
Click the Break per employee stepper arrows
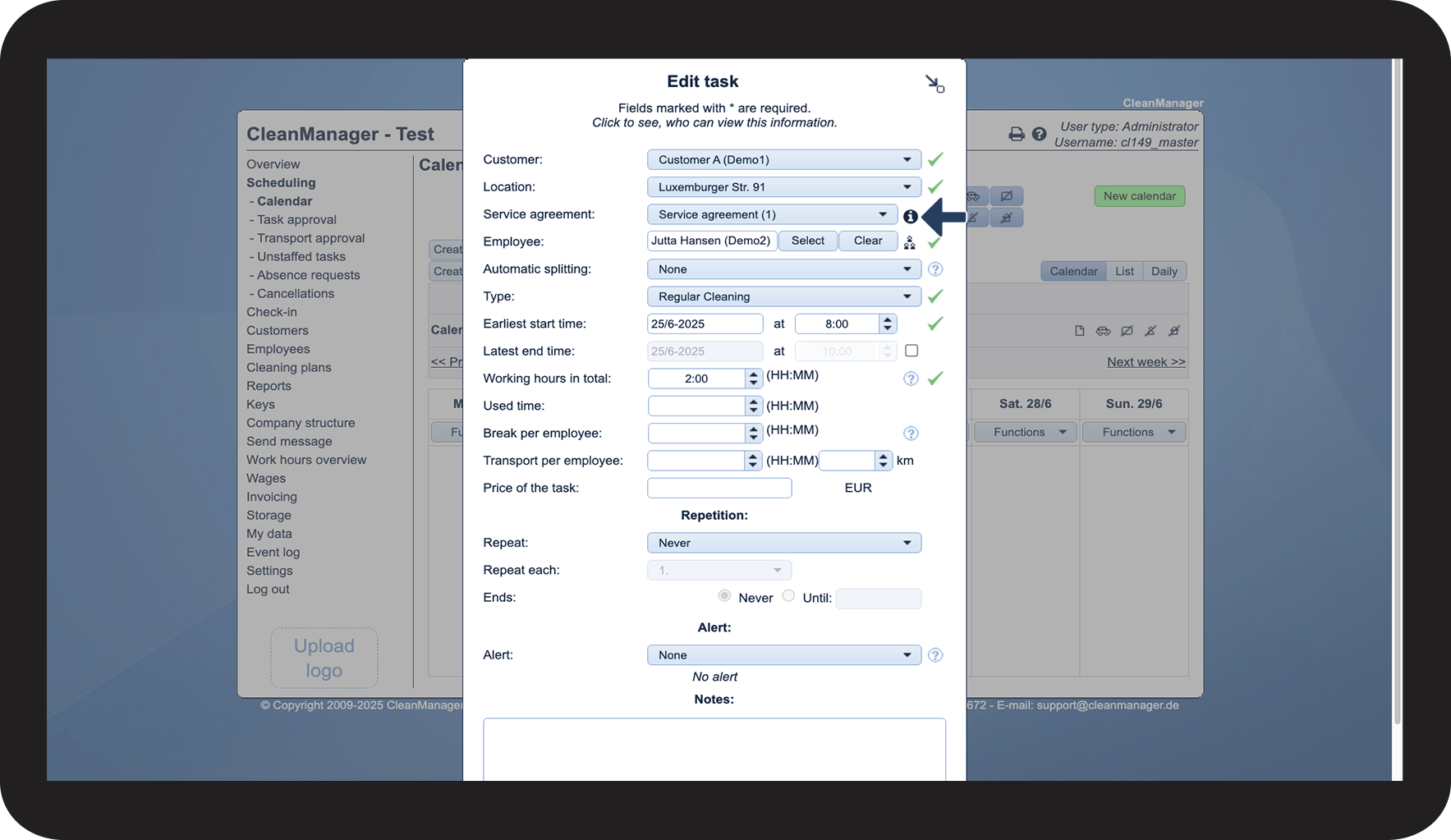[753, 433]
